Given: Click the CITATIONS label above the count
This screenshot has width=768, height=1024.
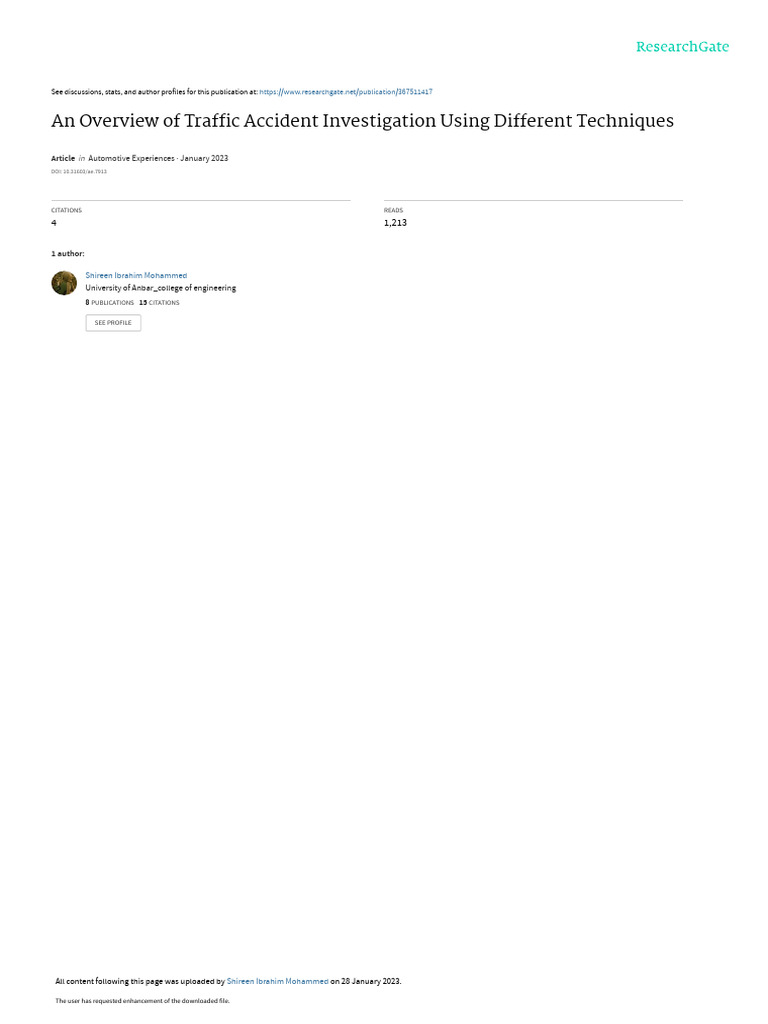Looking at the screenshot, I should pos(67,210).
